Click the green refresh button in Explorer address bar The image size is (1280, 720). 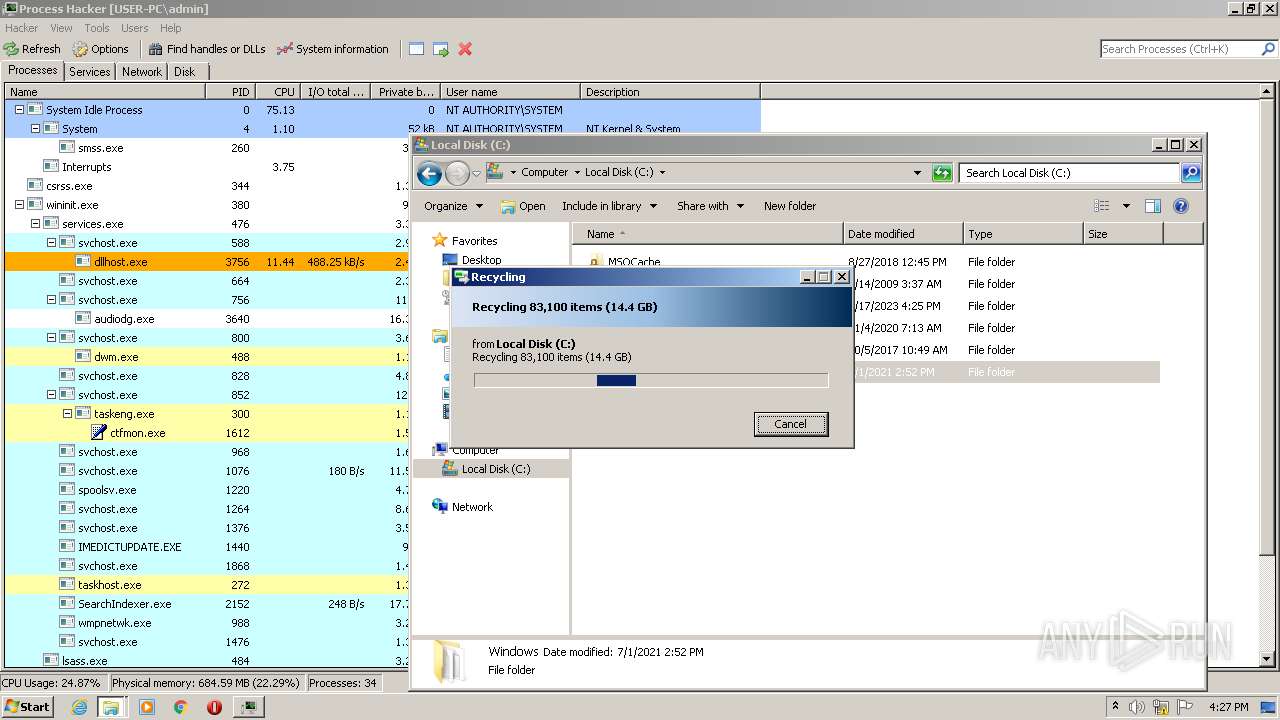coord(941,173)
